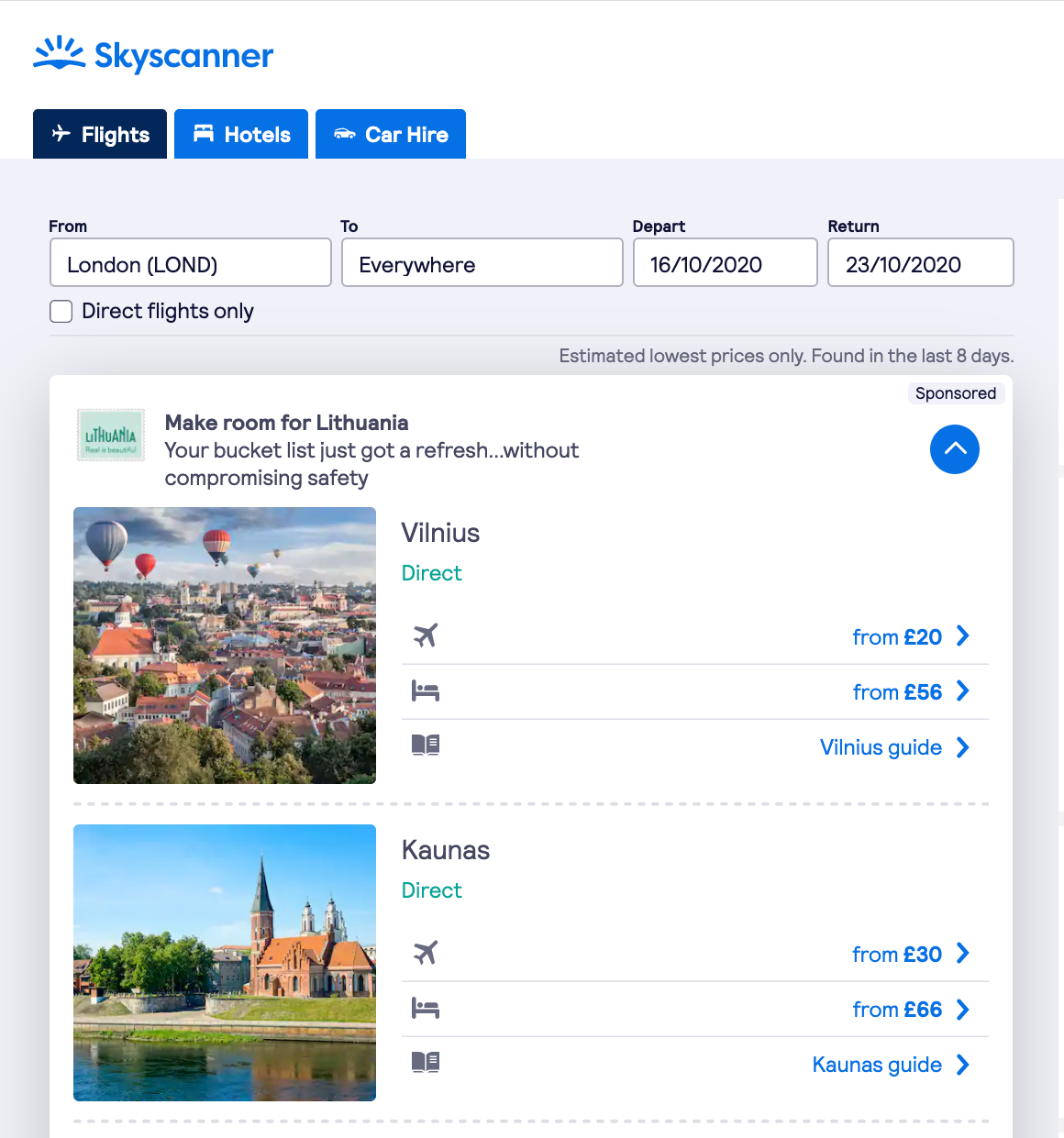Click the hotel bed icon for Kaunas
This screenshot has height=1138, width=1064.
point(425,1008)
